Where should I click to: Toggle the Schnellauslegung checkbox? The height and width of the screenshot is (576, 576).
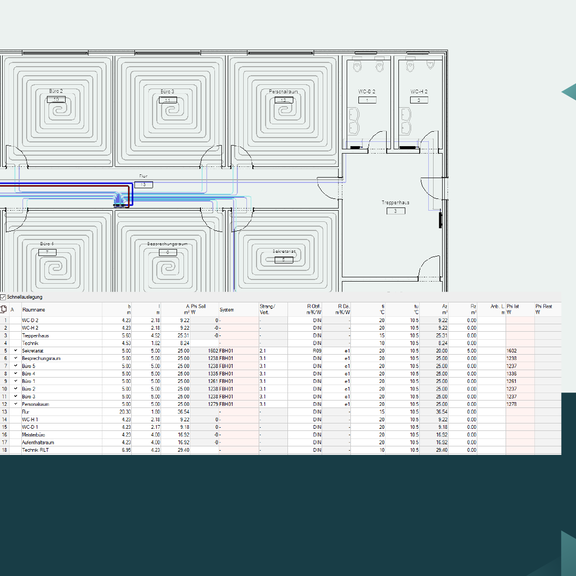(3, 297)
